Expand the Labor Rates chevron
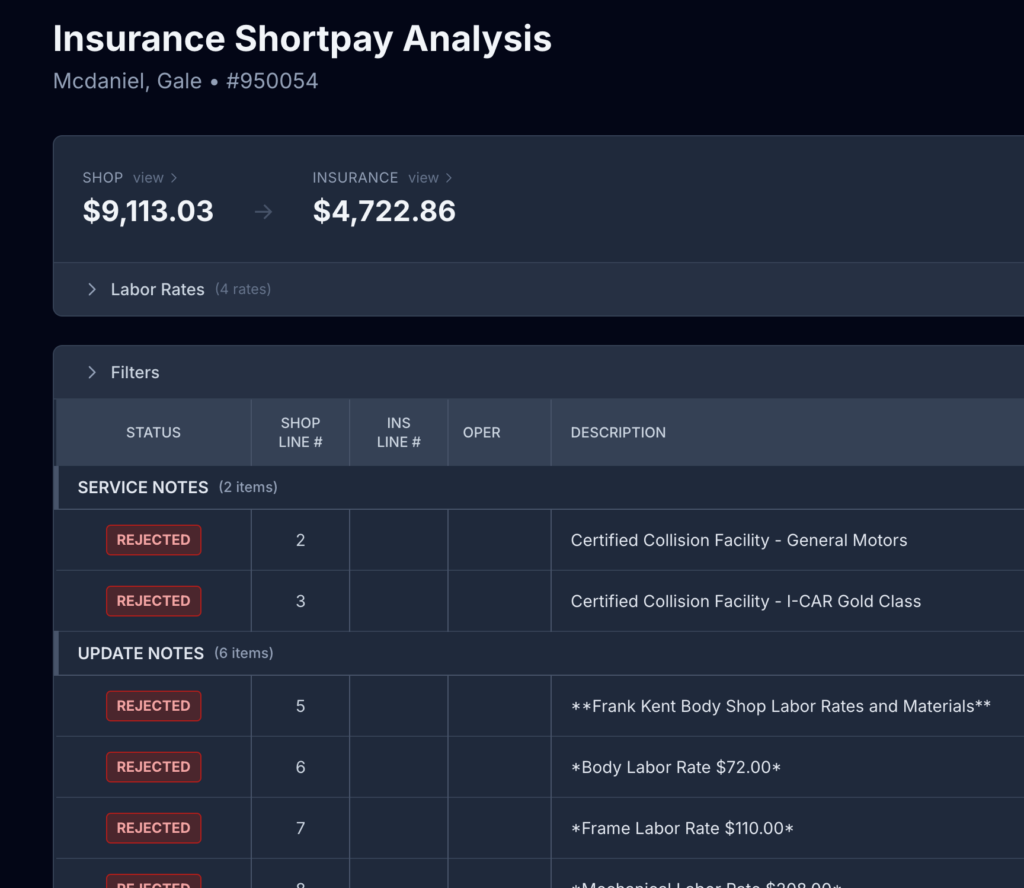The image size is (1024, 888). click(x=92, y=290)
